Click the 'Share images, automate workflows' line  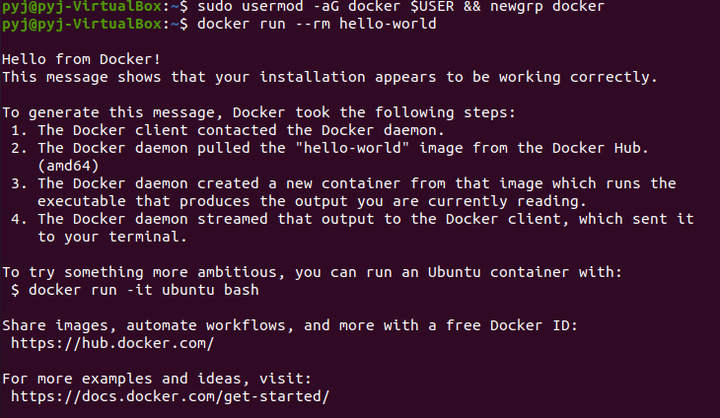(290, 326)
